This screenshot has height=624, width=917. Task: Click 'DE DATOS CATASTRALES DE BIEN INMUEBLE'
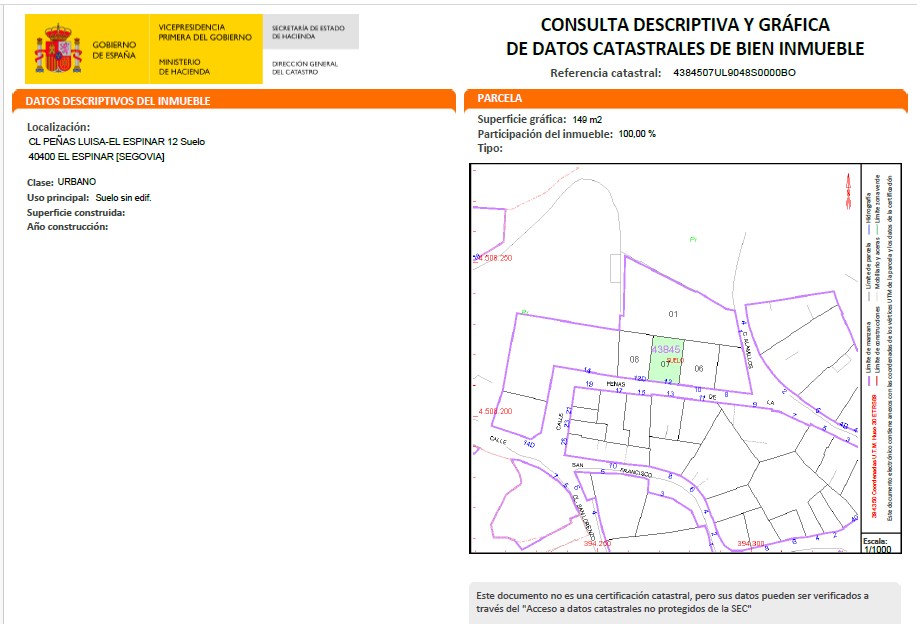(685, 49)
